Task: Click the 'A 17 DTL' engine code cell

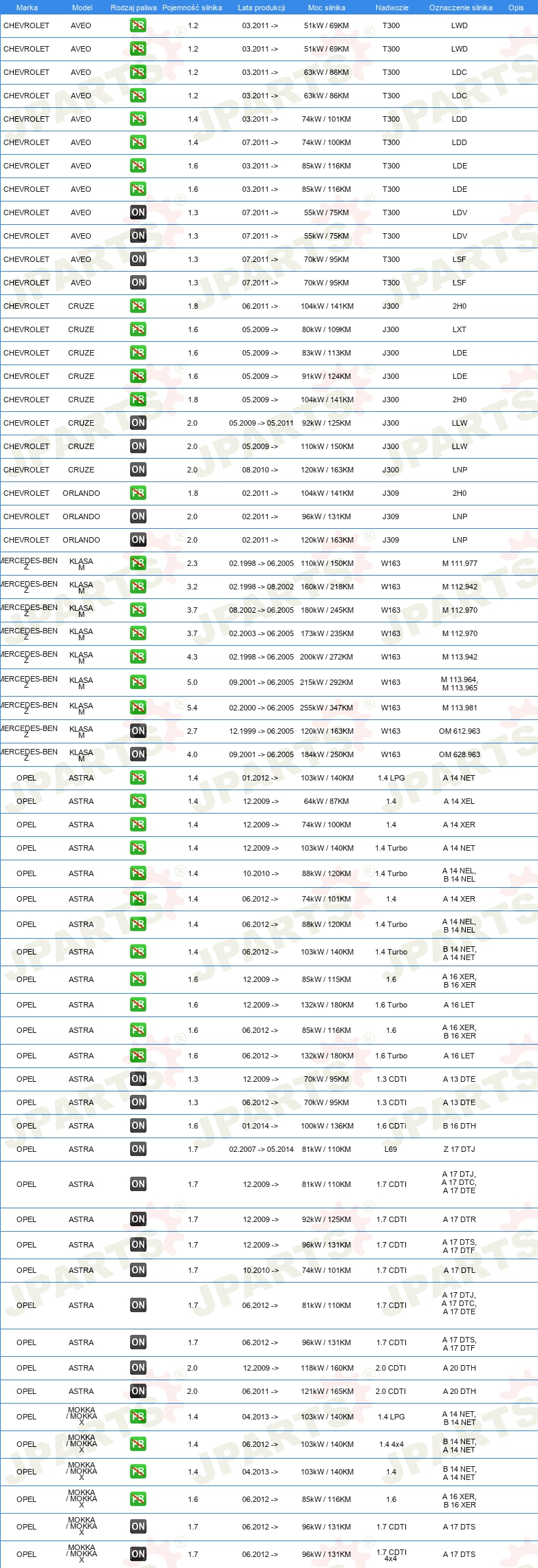Action: [x=459, y=1270]
